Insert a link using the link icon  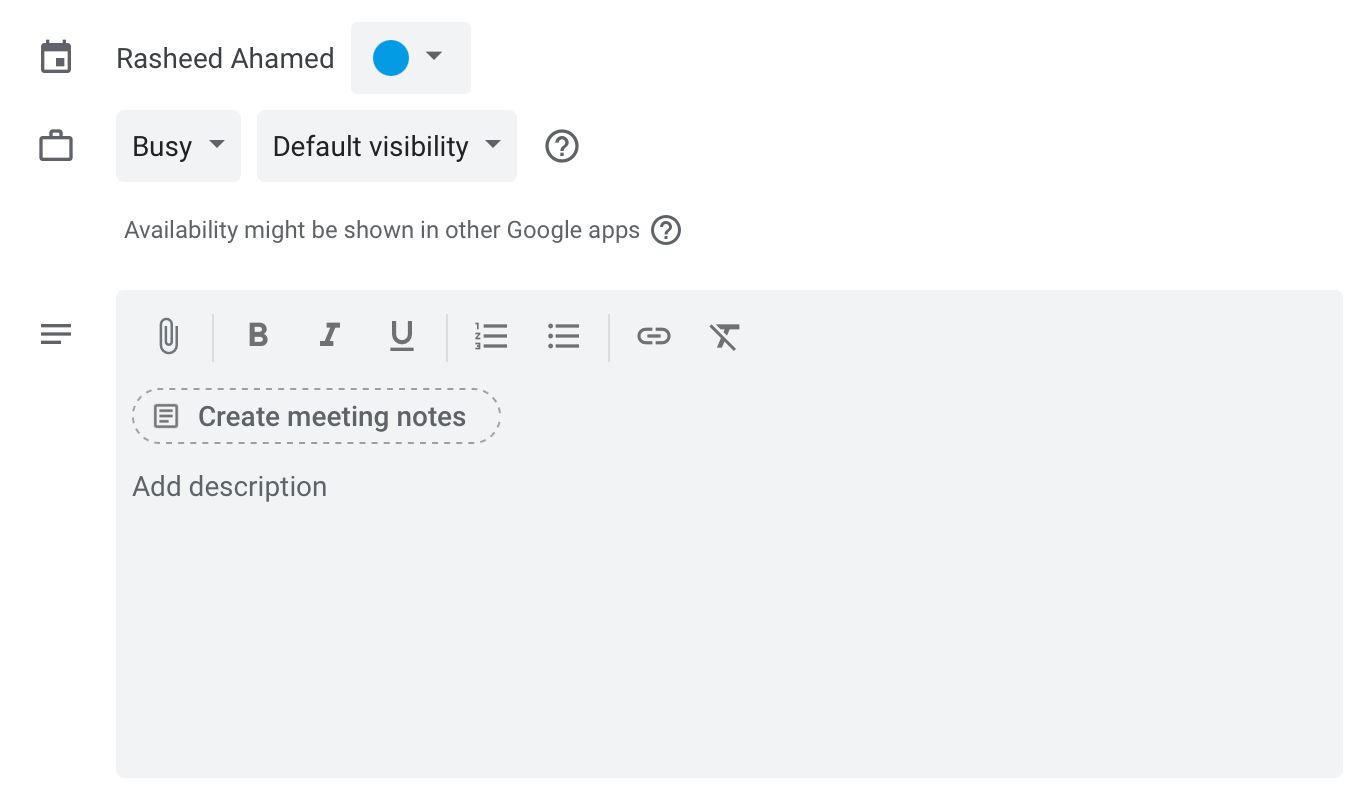(x=654, y=336)
